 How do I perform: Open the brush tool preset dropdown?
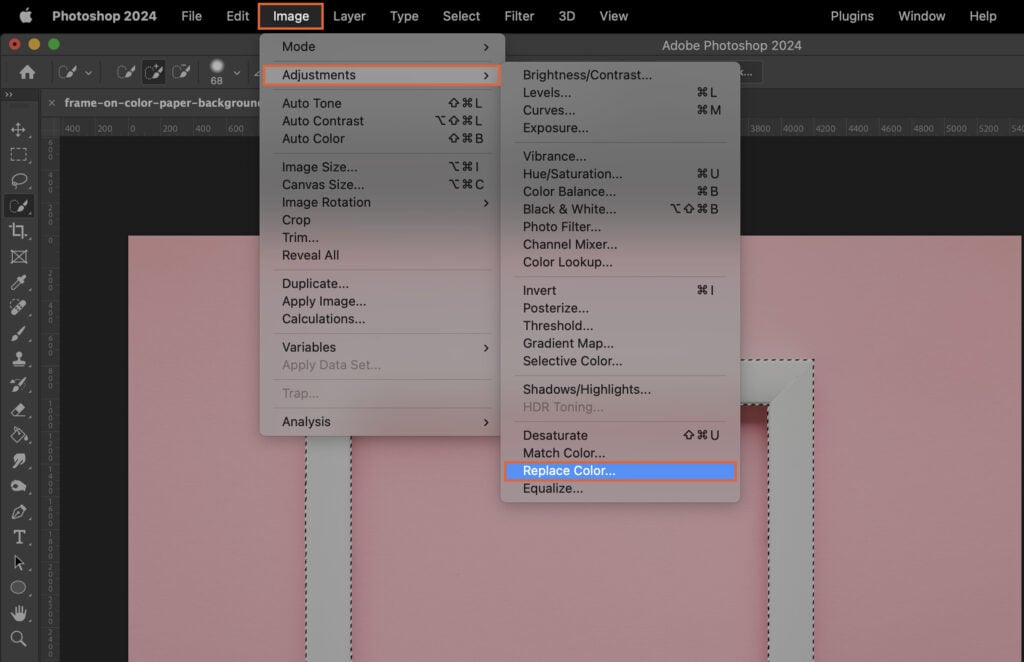tap(88, 72)
